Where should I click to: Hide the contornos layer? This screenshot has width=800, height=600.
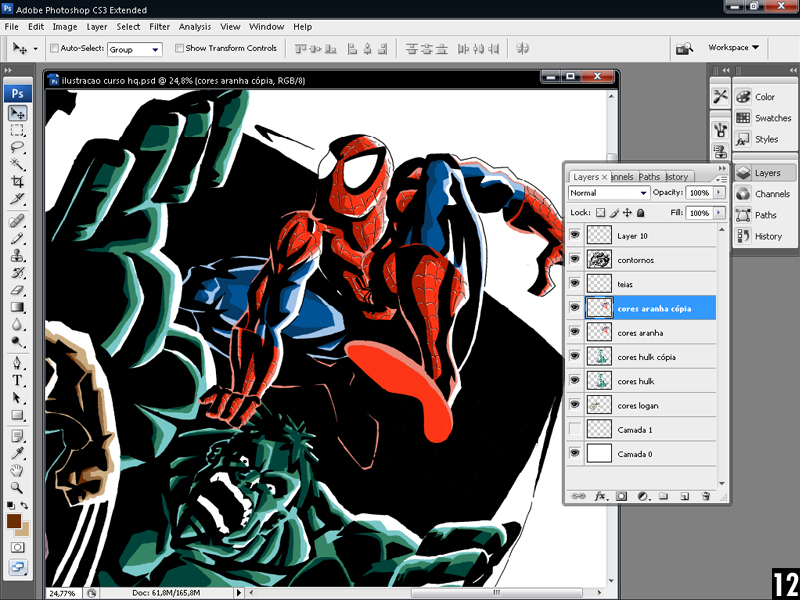[575, 260]
